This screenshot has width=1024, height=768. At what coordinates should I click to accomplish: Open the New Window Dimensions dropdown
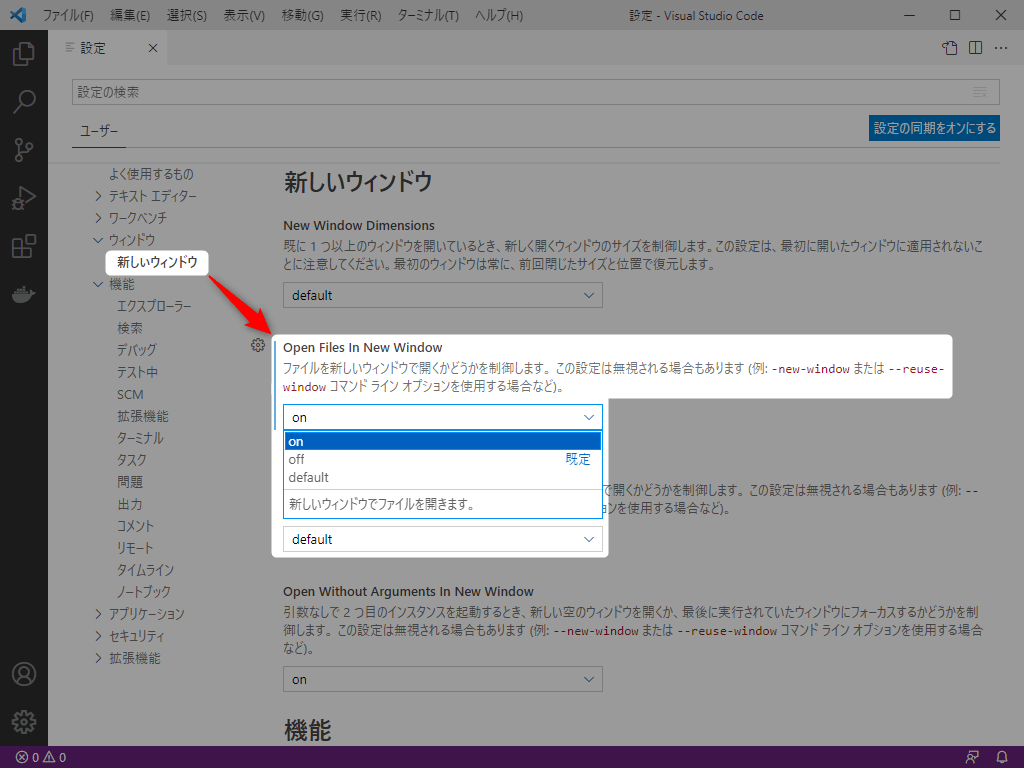pos(443,295)
